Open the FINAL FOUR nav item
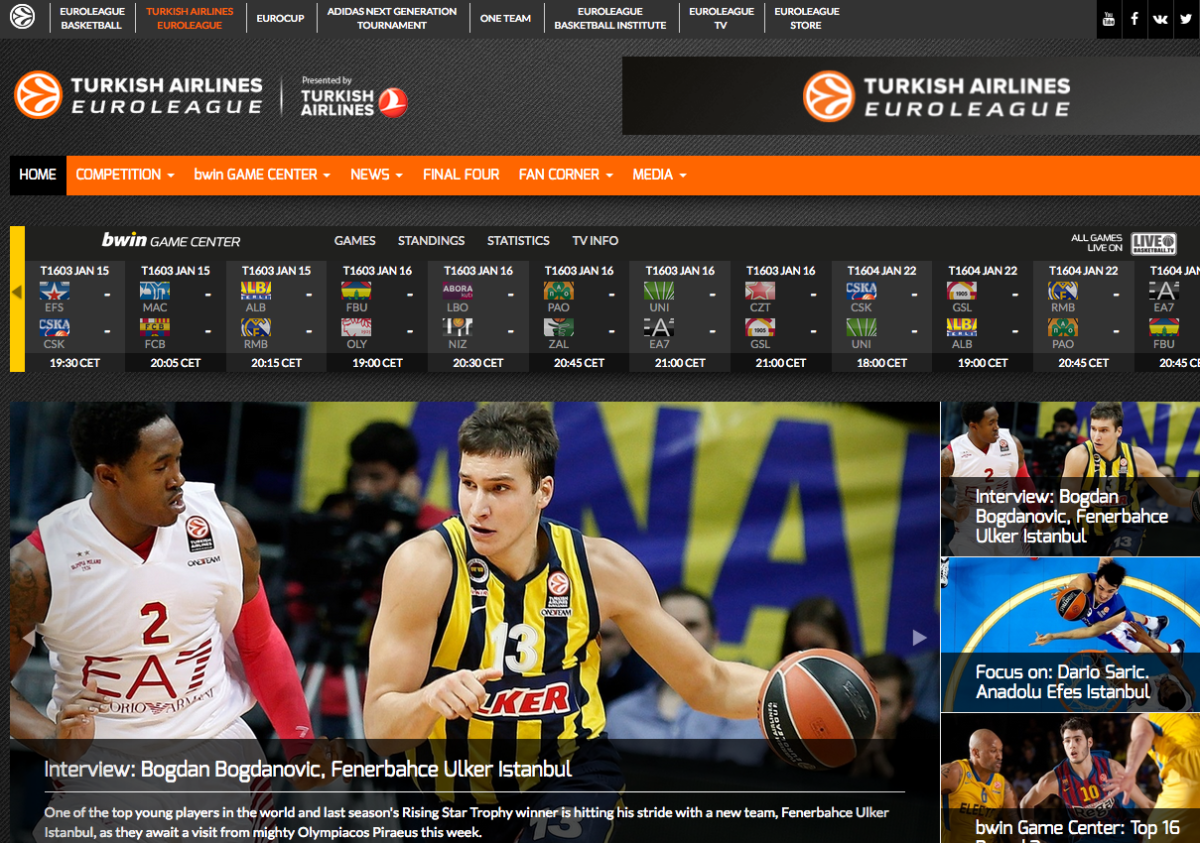The height and width of the screenshot is (843, 1200). click(461, 175)
